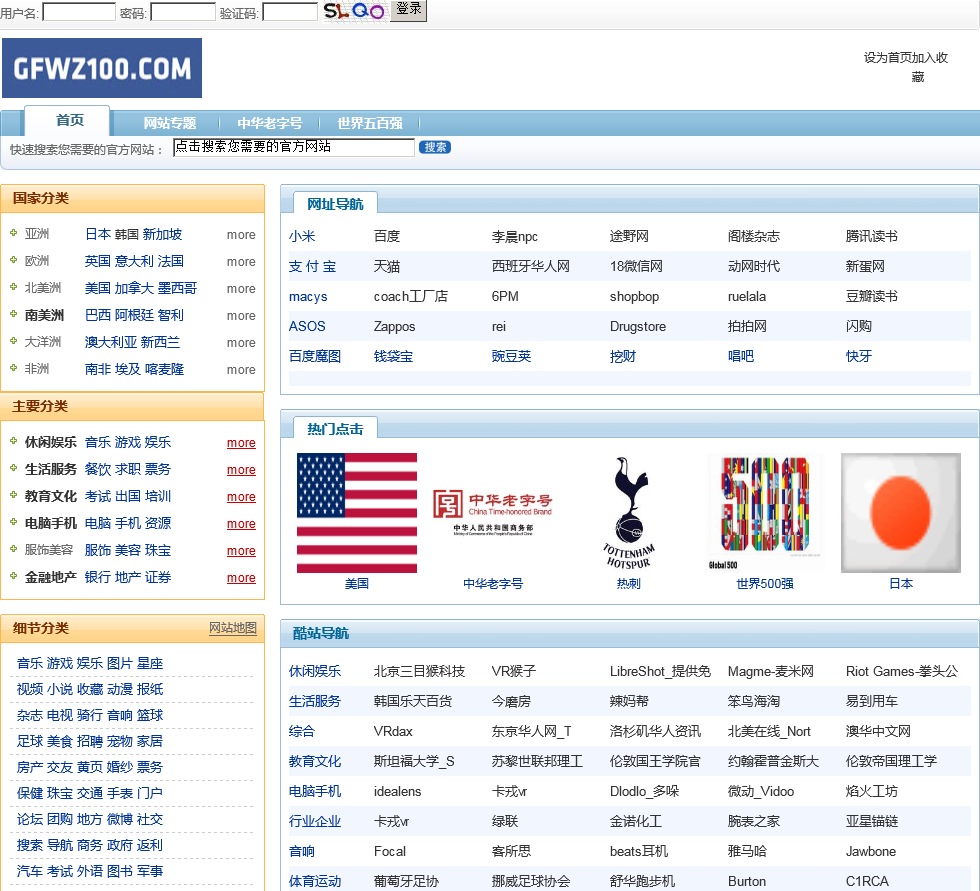This screenshot has width=980, height=891.
Task: Click 银行 in 金融地产 row
Action: click(x=98, y=577)
